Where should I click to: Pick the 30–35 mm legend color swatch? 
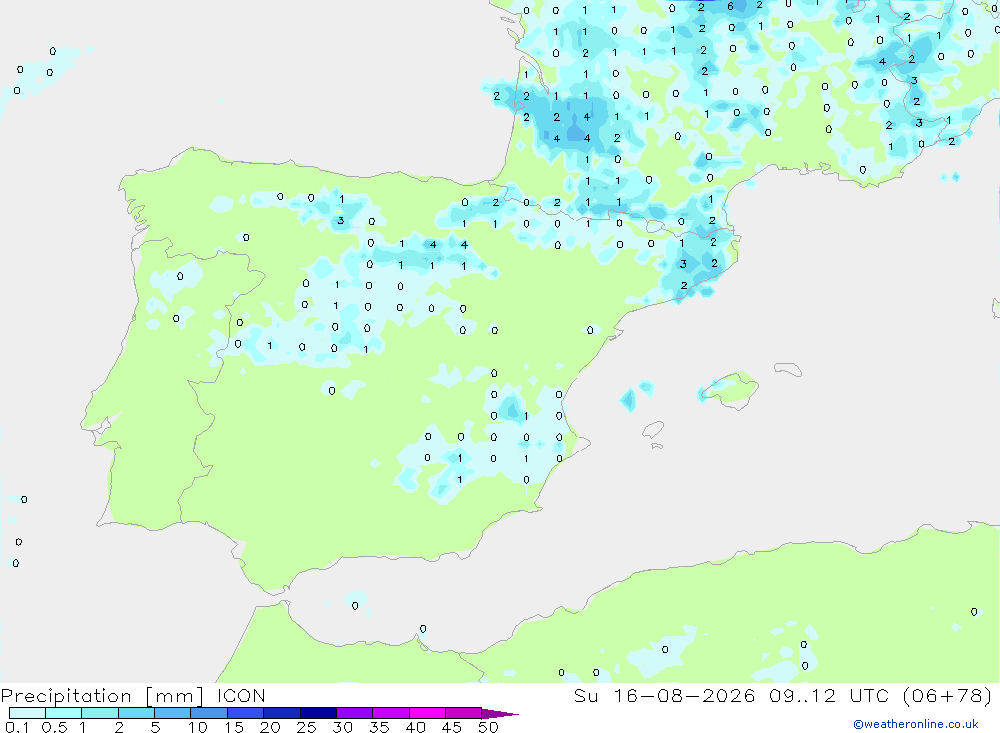click(355, 713)
